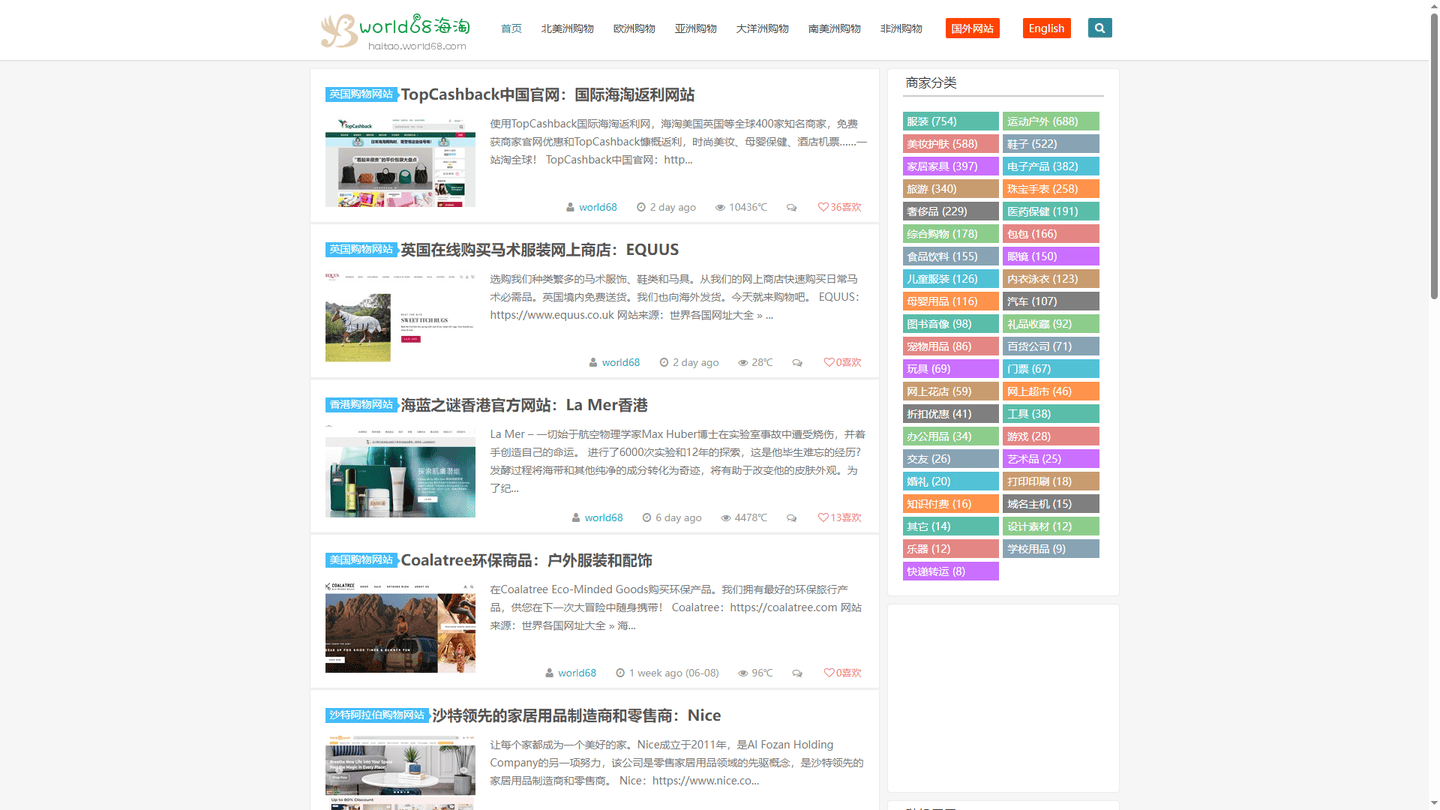Like the EQUUS post (0喜欢)
Viewport: 1440px width, 810px height.
click(842, 362)
